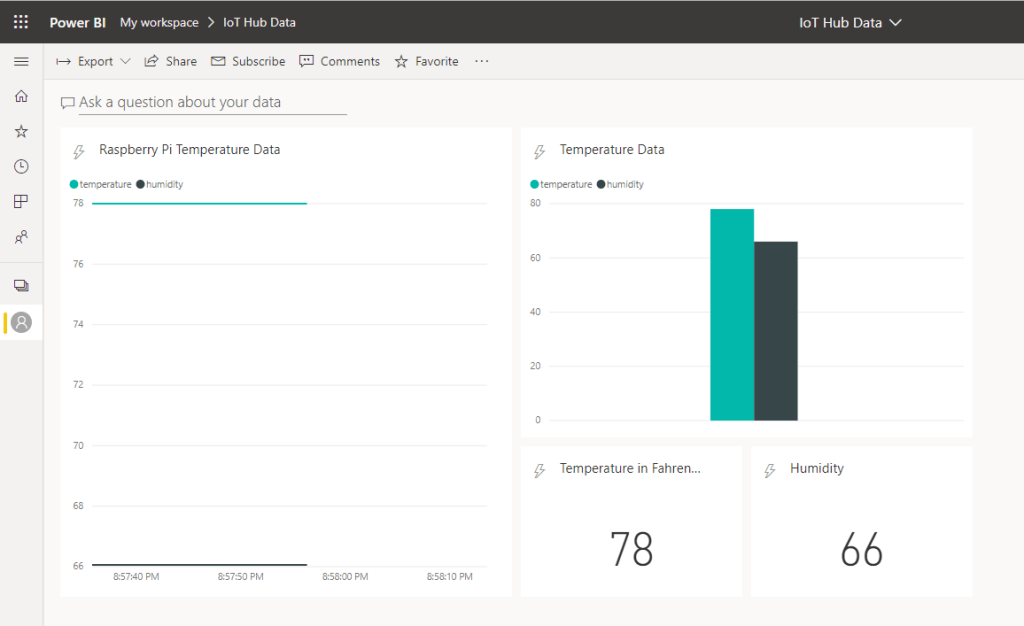This screenshot has height=626, width=1024.
Task: Open Favorites star in the sidebar
Action: (x=21, y=131)
